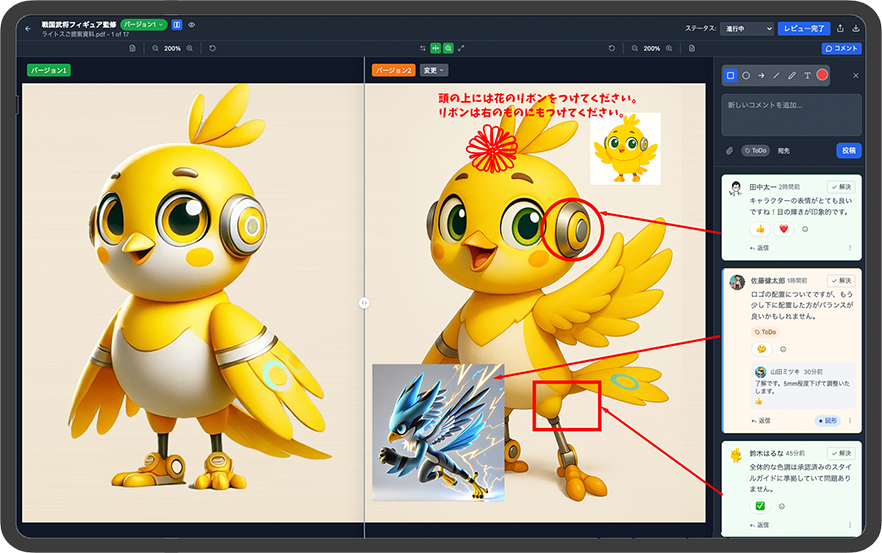Open the red color swatch picker

[x=823, y=75]
